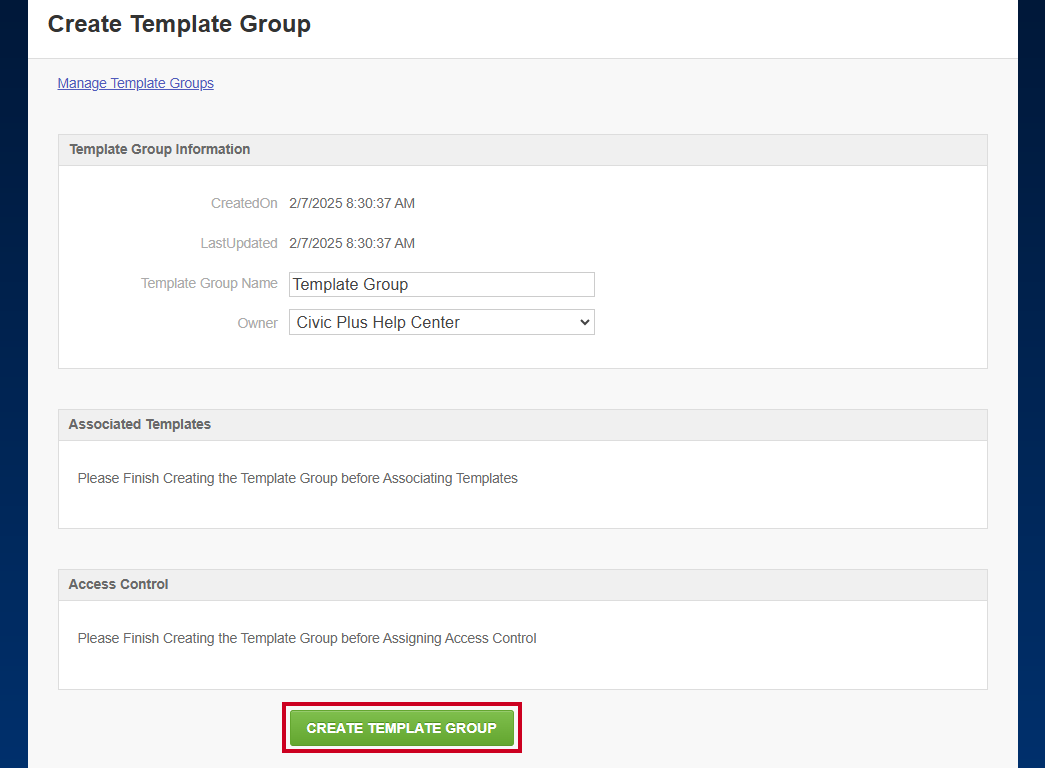Click the 'before Assigning Access Control' notice text
1045x768 pixels.
(x=307, y=638)
